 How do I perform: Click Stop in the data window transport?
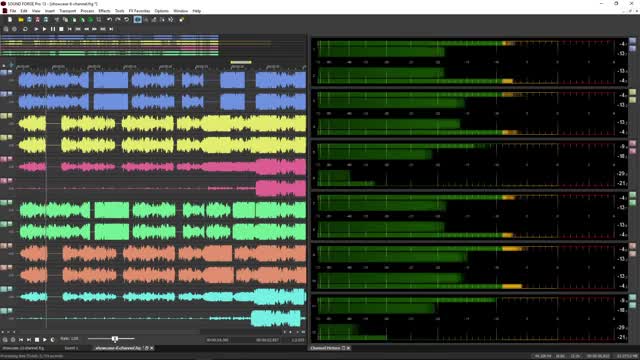(x=37, y=340)
